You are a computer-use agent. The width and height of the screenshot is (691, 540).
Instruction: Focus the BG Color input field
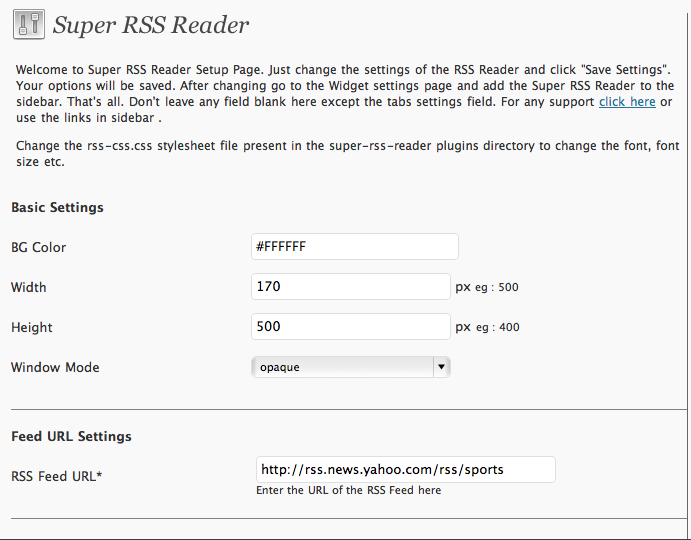[355, 246]
